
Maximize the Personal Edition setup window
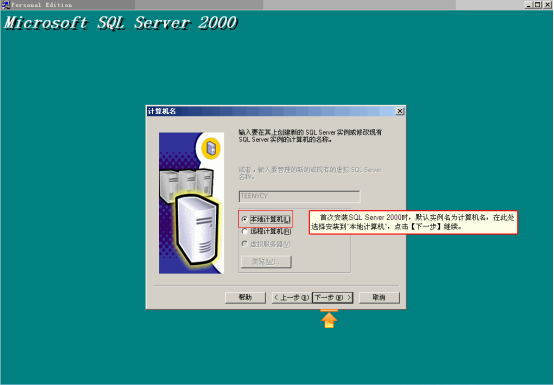pos(537,5)
